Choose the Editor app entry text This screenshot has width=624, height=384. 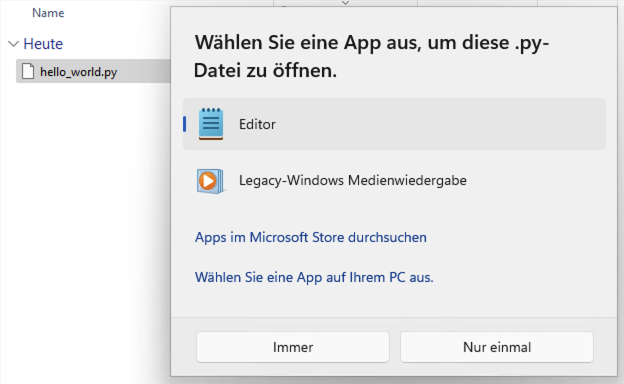pos(257,125)
